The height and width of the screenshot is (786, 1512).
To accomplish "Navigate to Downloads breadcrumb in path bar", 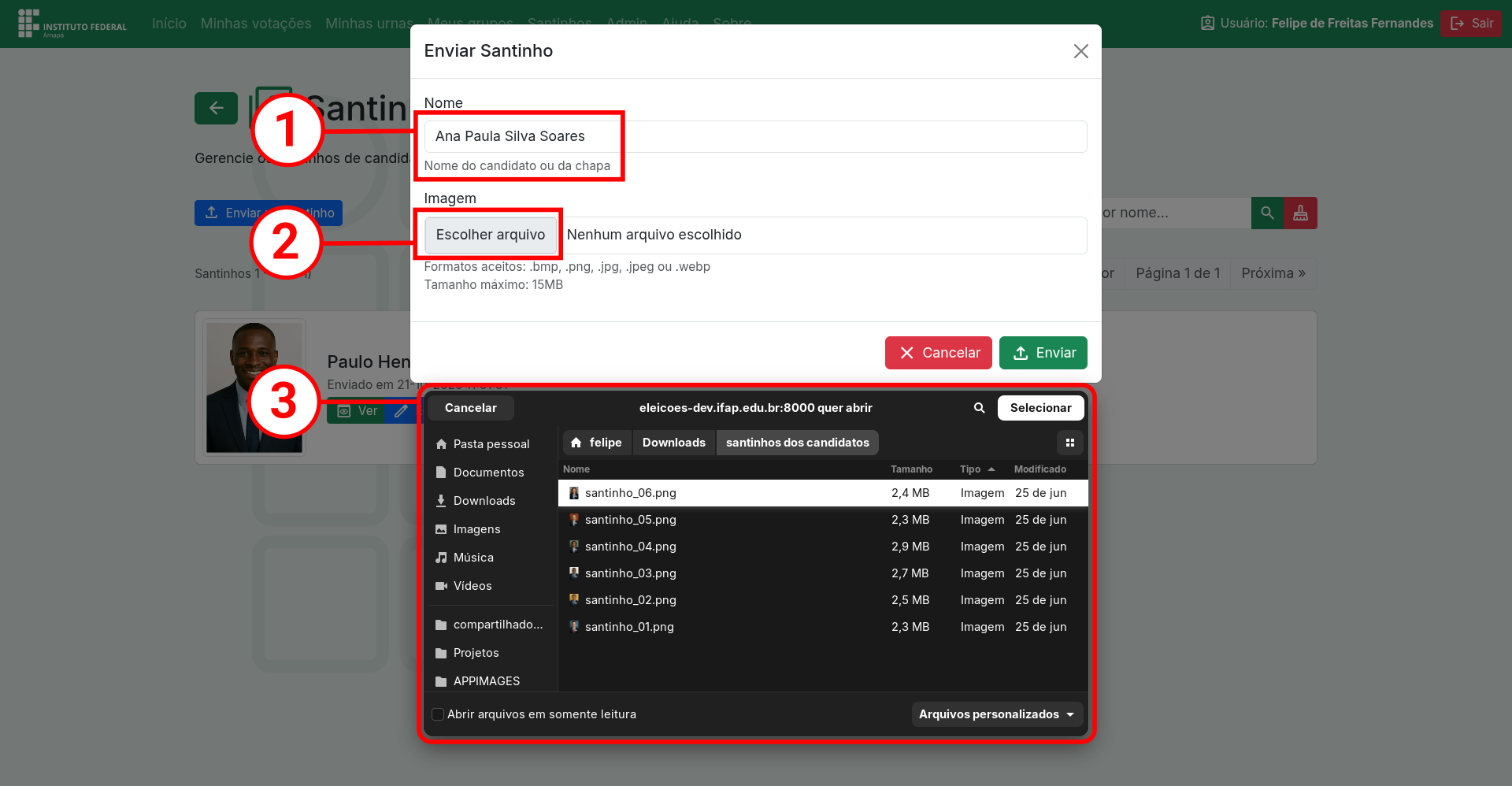I will (673, 443).
